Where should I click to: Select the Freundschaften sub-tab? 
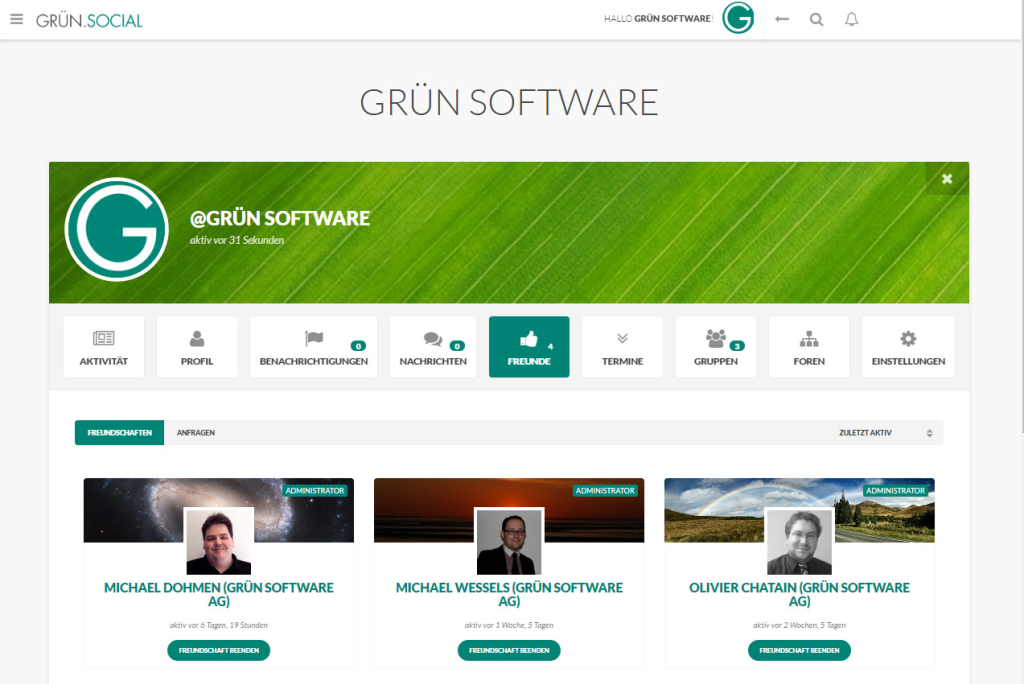[x=120, y=432]
